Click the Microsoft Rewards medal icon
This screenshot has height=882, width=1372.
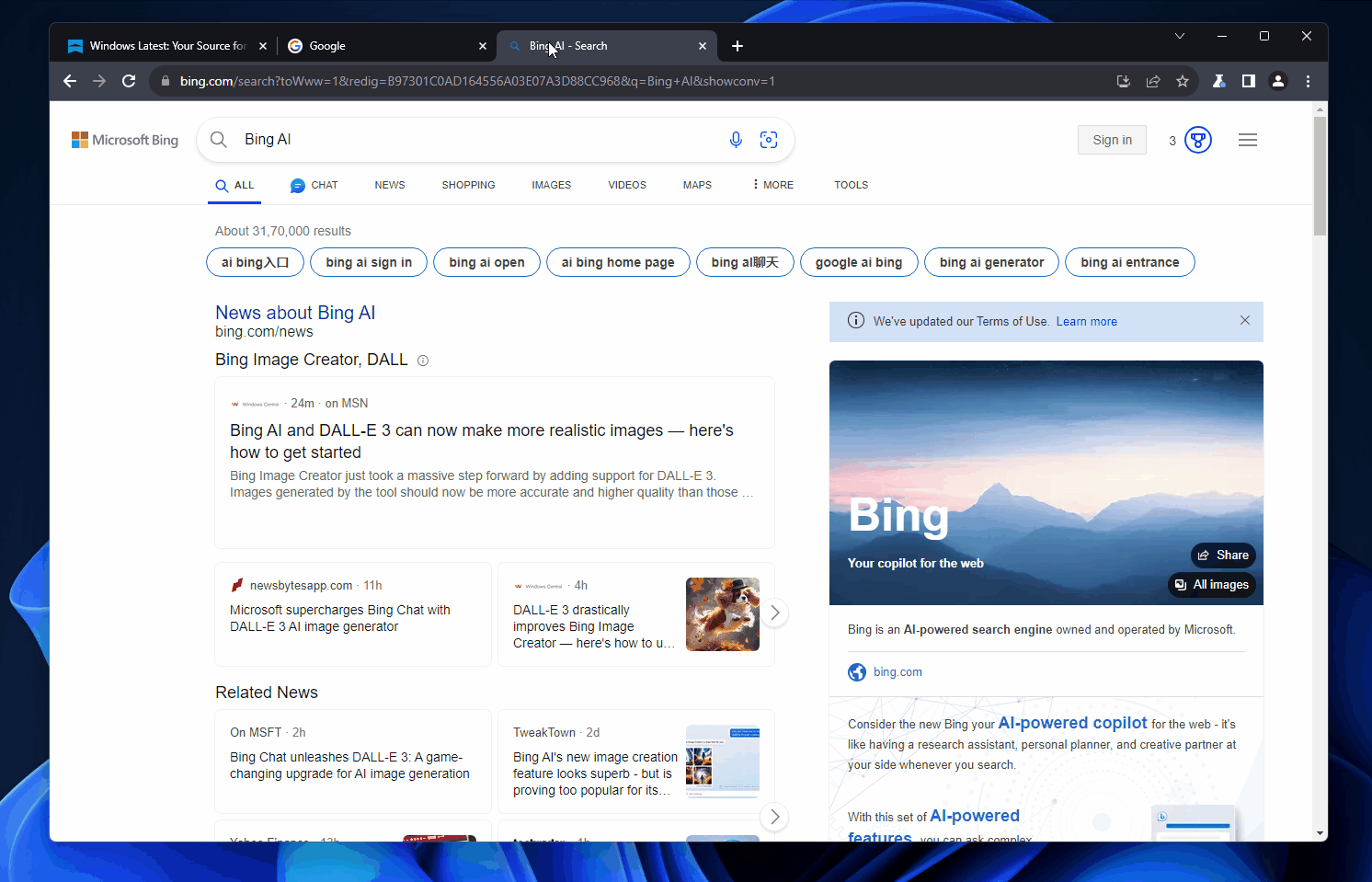pyautogui.click(x=1196, y=139)
